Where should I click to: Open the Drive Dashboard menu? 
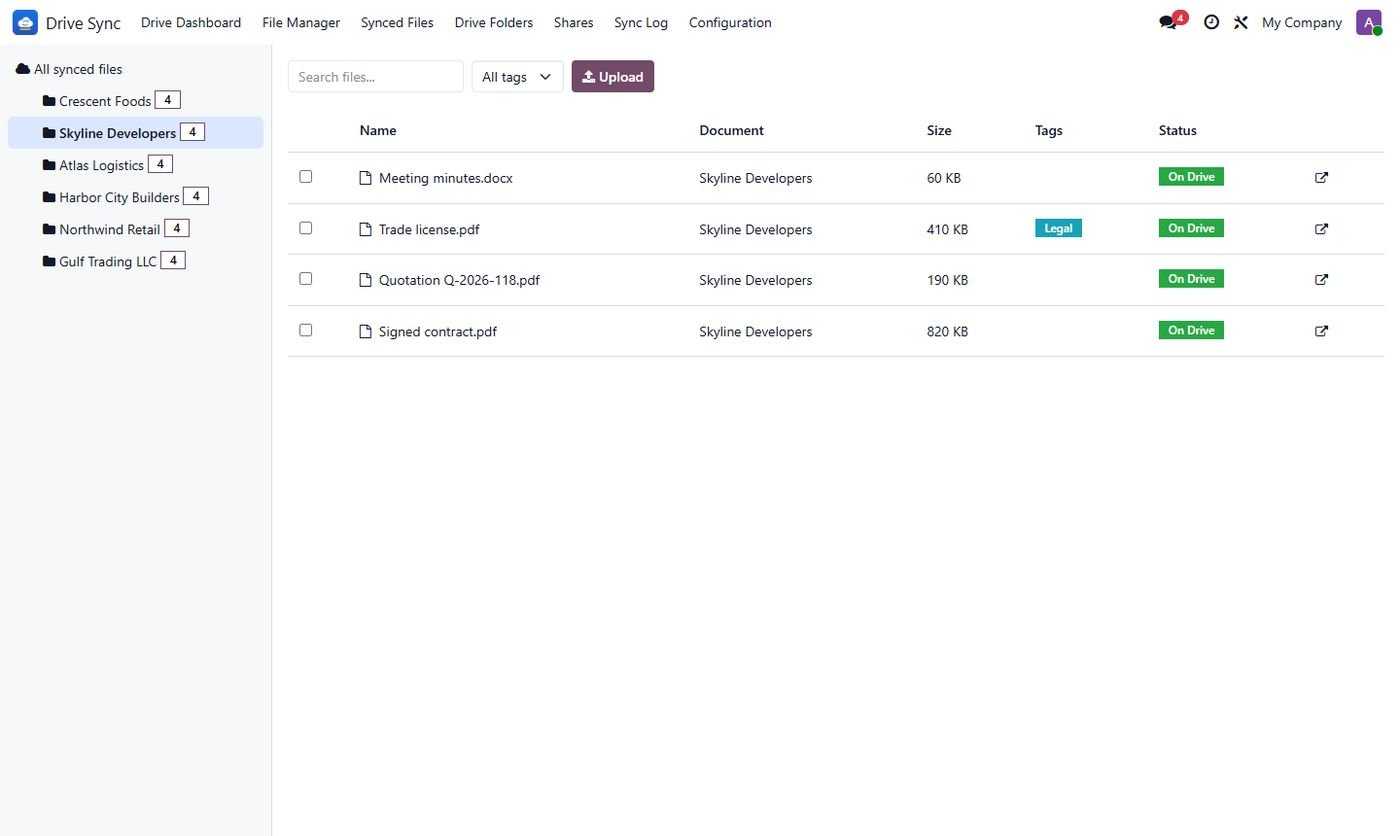191,22
